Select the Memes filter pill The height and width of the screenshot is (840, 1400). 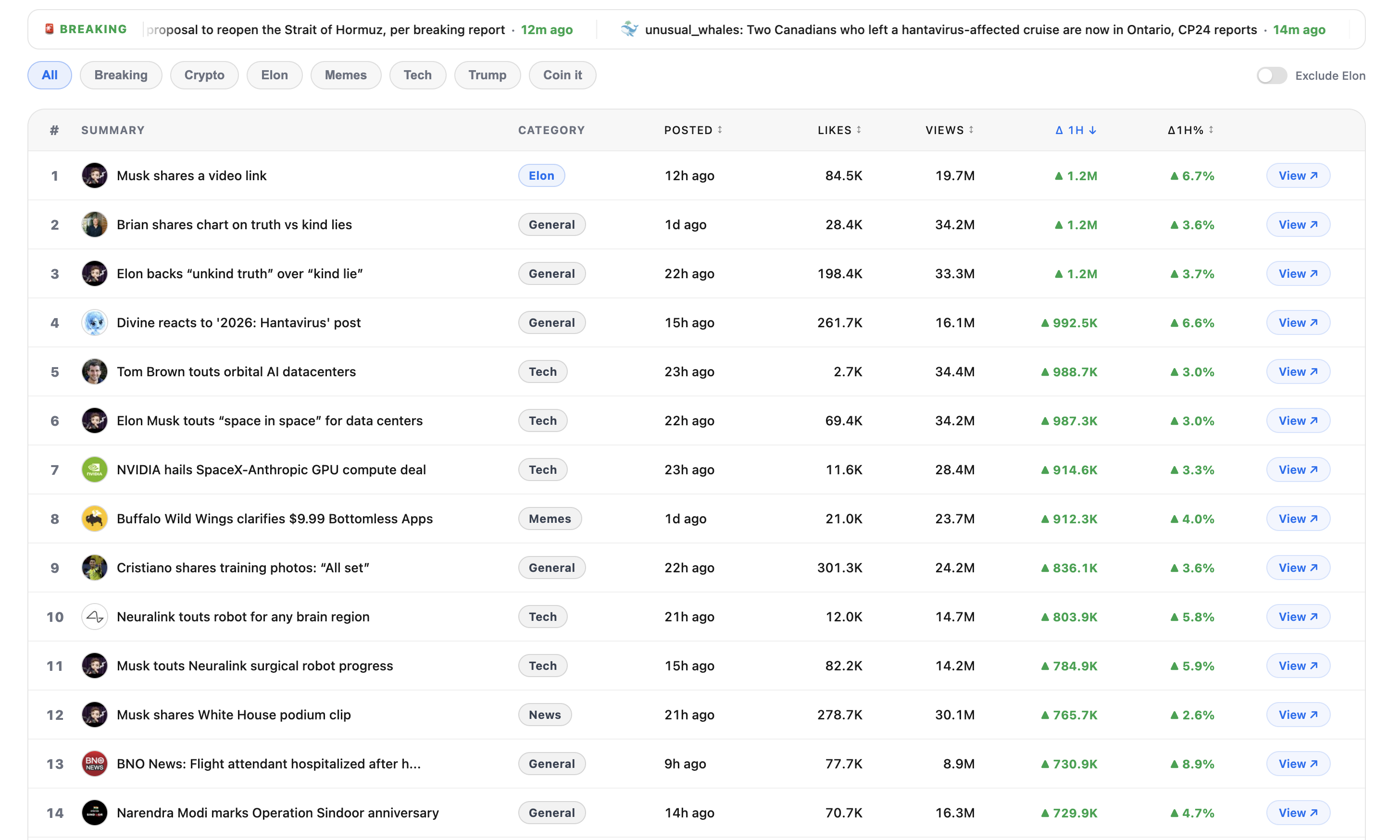[346, 75]
